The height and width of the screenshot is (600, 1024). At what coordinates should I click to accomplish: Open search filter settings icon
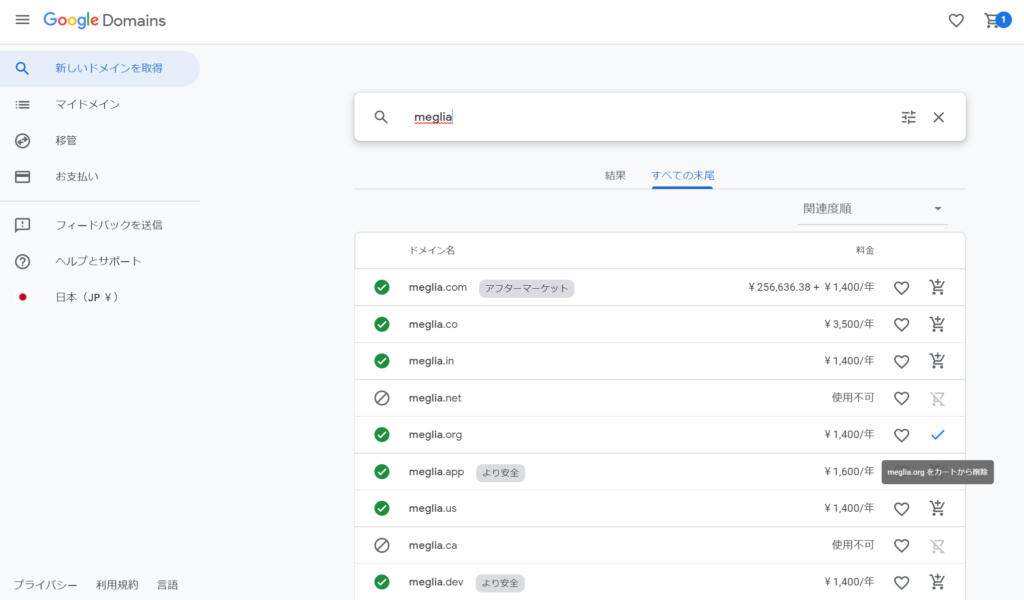click(908, 117)
